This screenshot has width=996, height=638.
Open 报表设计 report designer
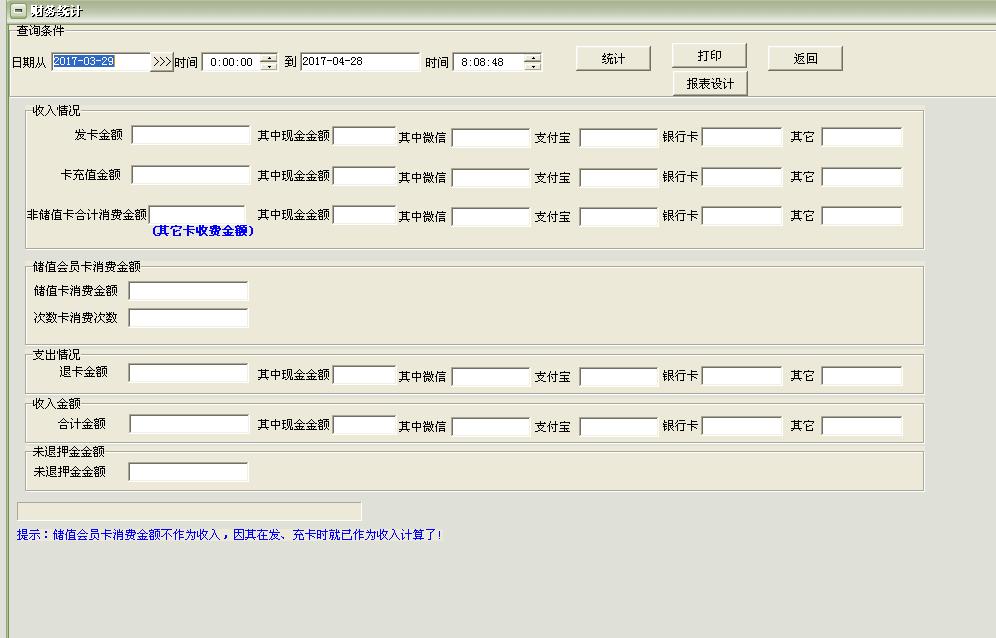point(710,84)
